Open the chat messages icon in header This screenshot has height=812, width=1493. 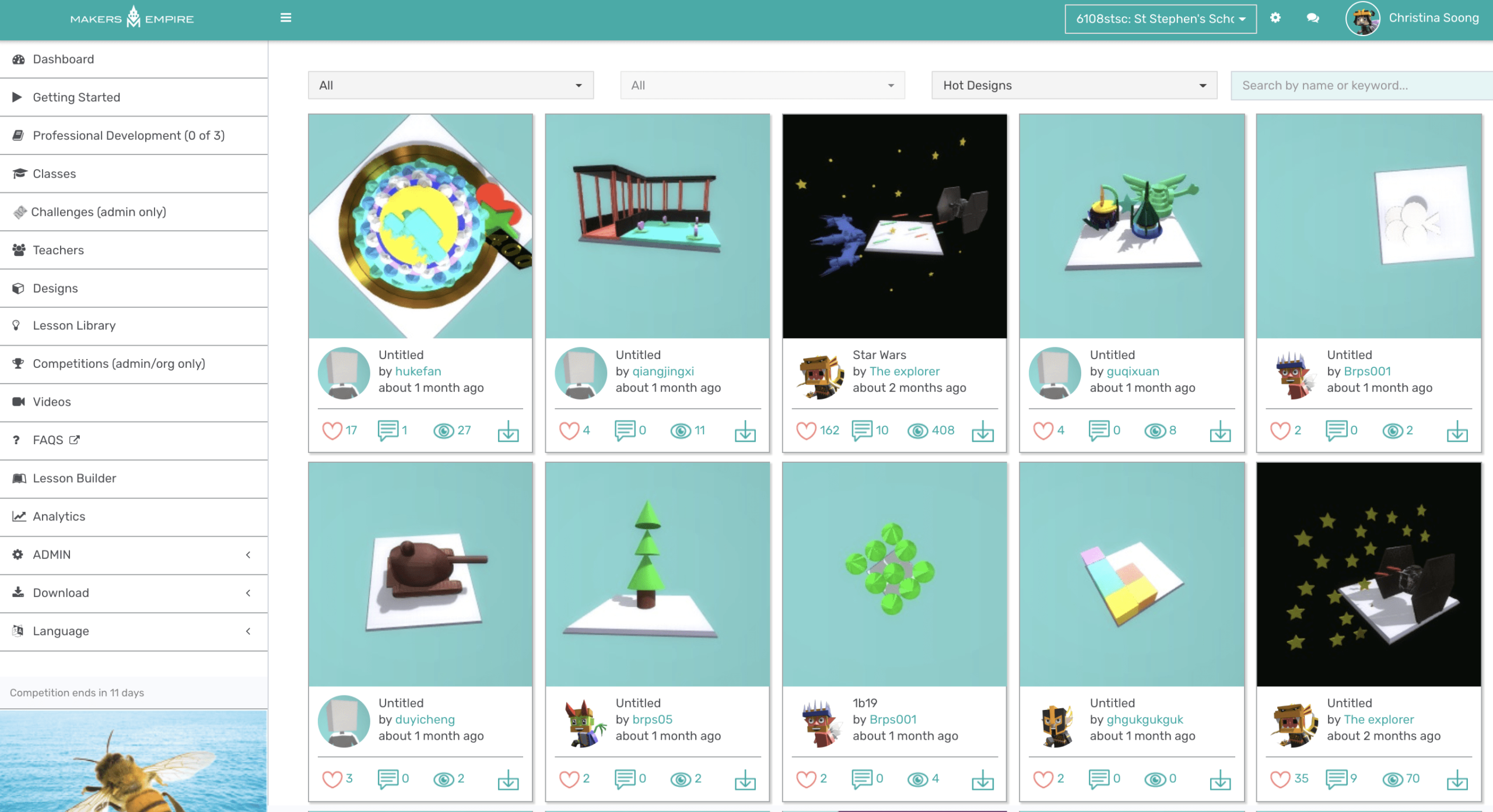pyautogui.click(x=1313, y=18)
